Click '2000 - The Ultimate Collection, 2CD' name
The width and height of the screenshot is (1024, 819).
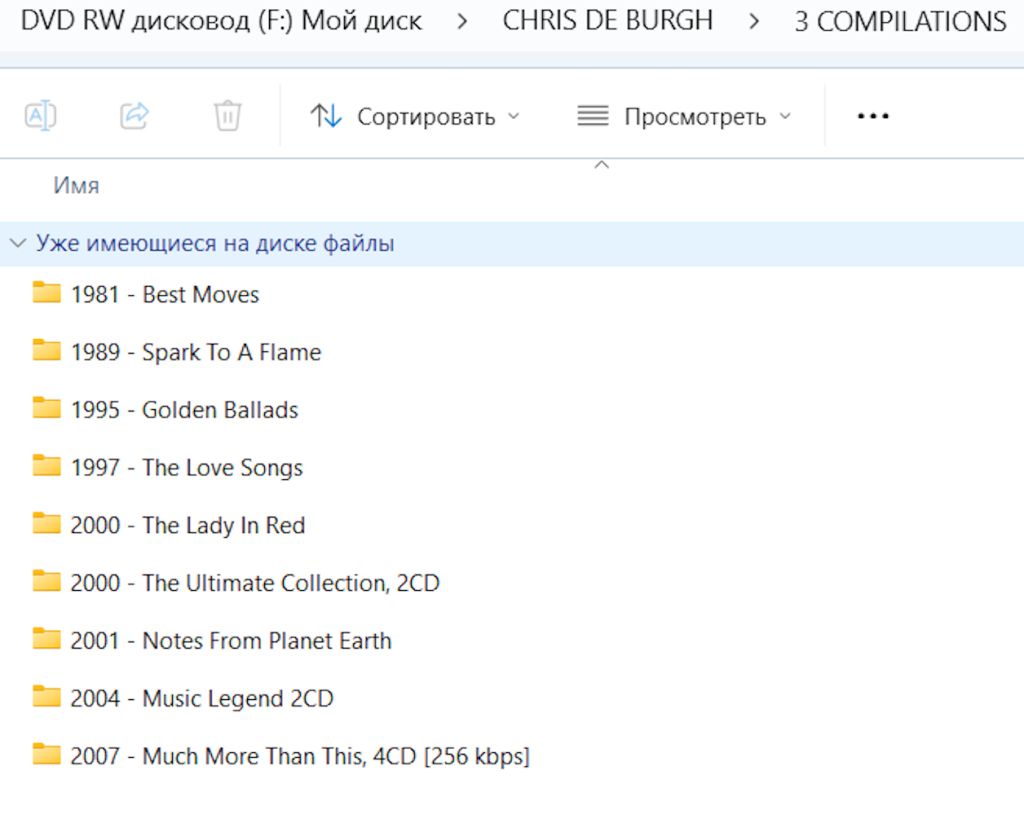click(x=255, y=583)
